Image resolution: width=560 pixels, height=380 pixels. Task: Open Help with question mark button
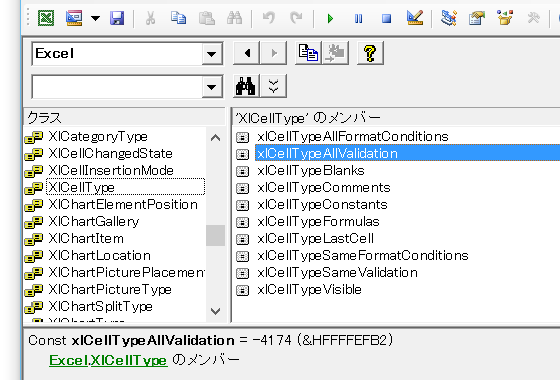[370, 53]
